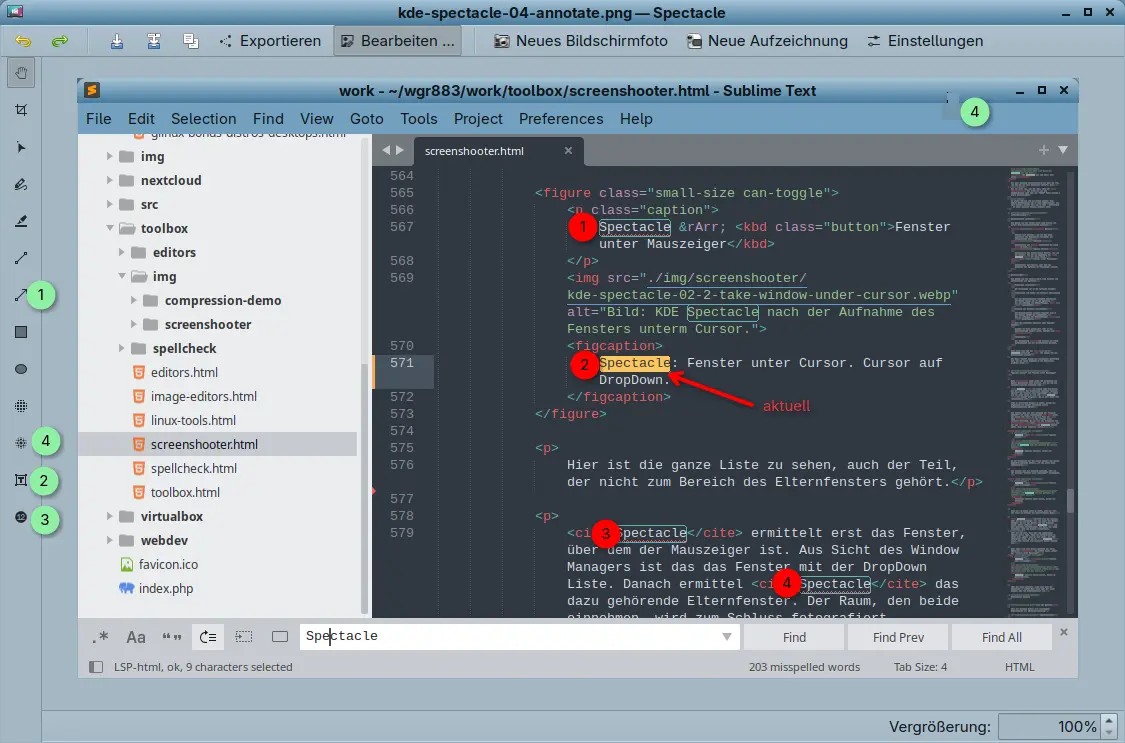Toggle regular expression search in Sublime find panel
The width and height of the screenshot is (1125, 743).
[x=100, y=637]
